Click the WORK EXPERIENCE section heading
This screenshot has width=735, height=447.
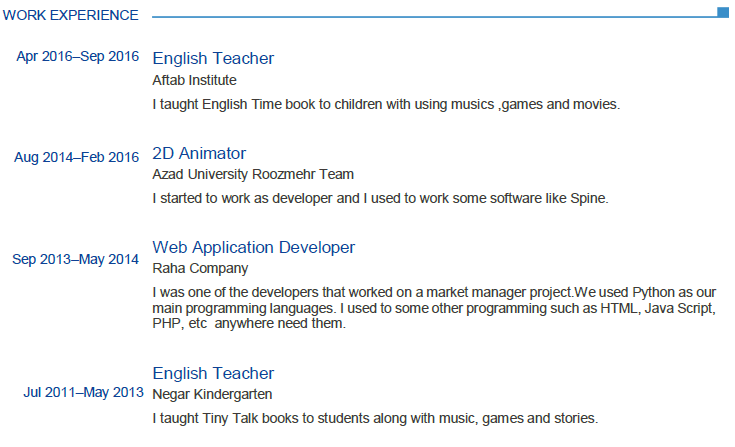71,15
